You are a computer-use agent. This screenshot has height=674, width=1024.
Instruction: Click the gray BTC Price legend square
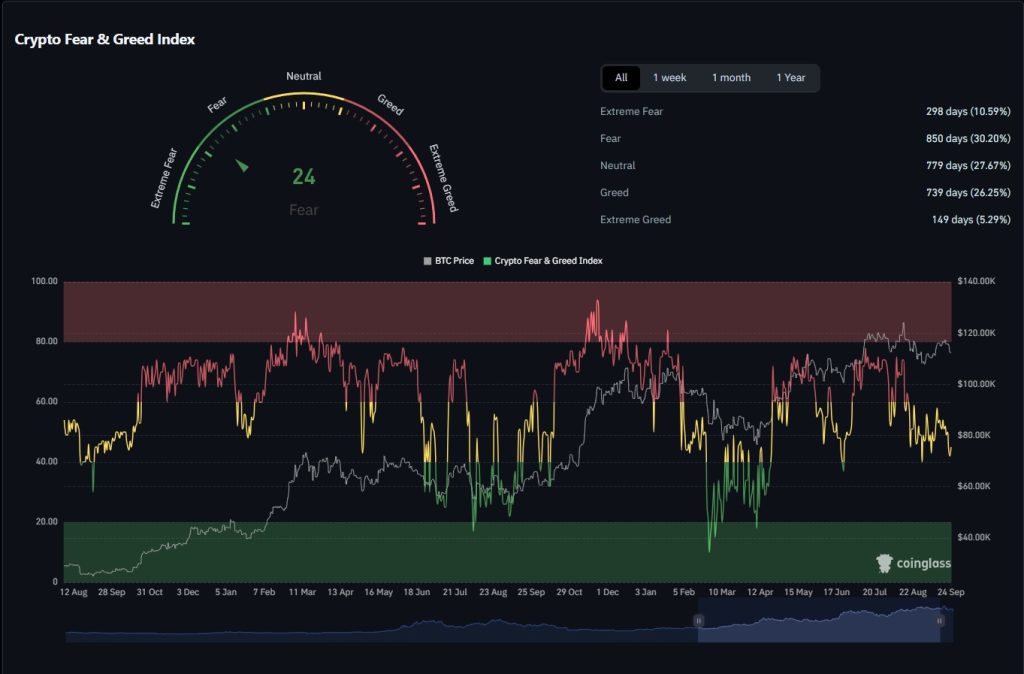(x=428, y=261)
